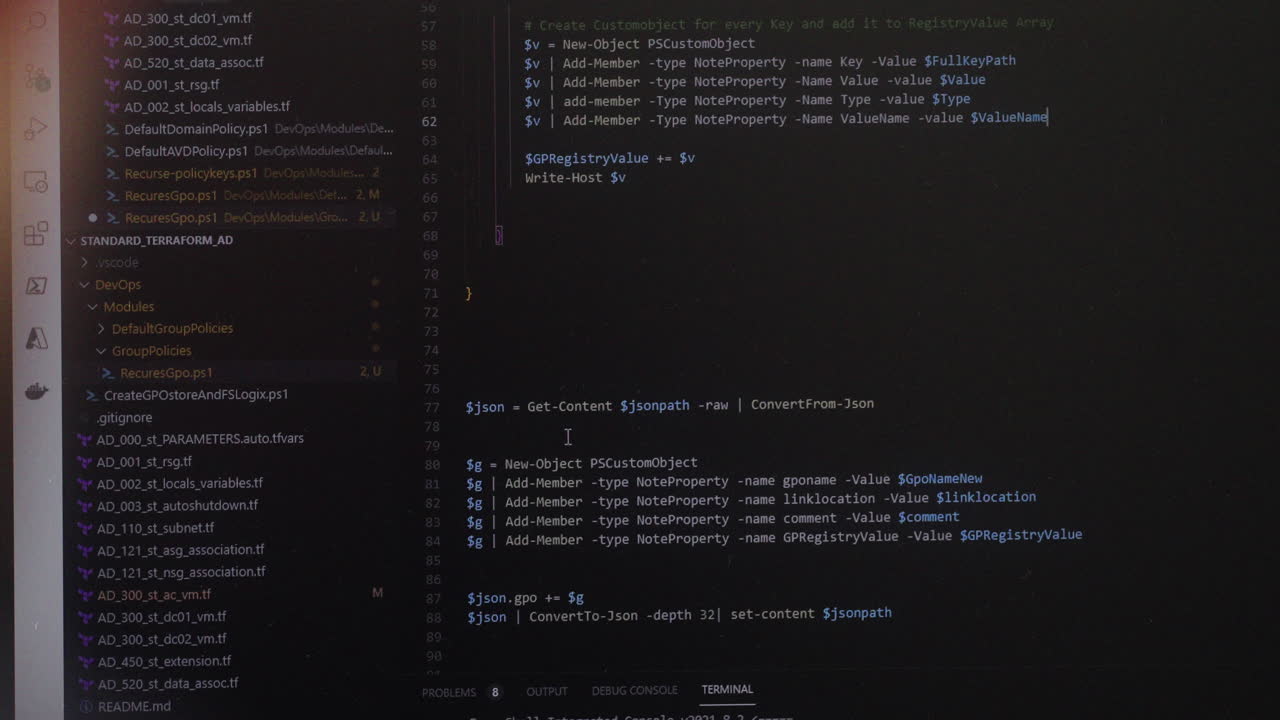Click line 62 in the editor

(x=700, y=118)
